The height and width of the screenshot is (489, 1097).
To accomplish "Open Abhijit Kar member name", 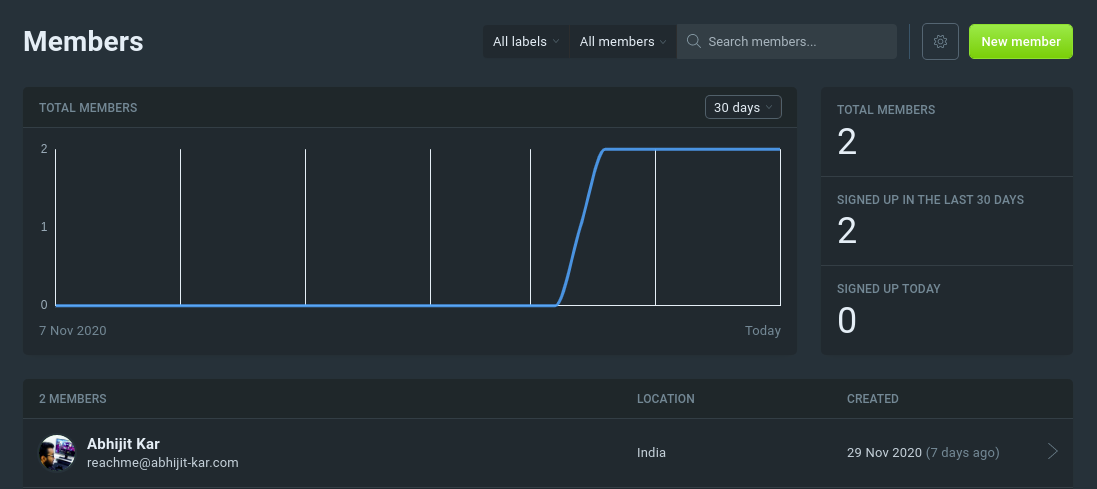I will (x=123, y=444).
